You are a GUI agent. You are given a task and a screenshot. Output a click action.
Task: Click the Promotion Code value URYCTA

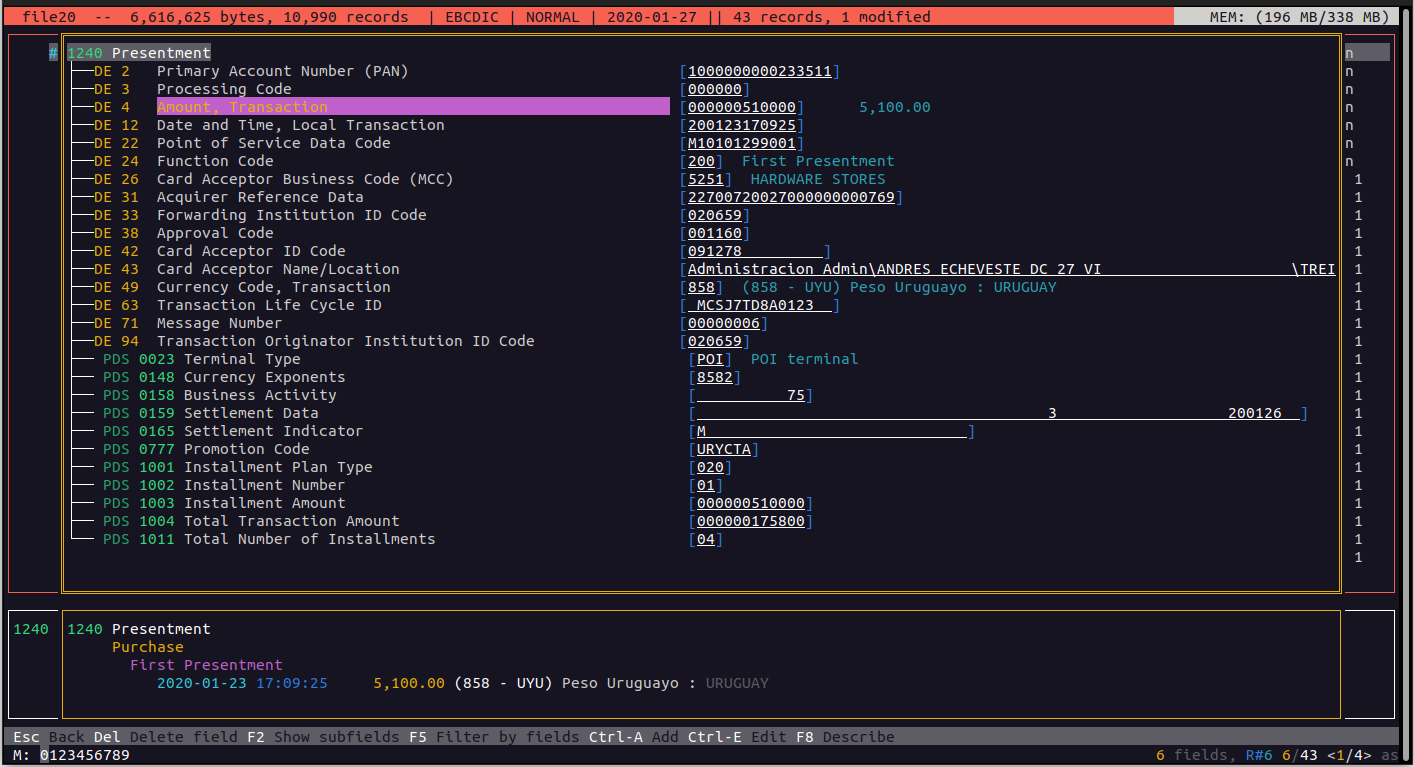pos(723,449)
